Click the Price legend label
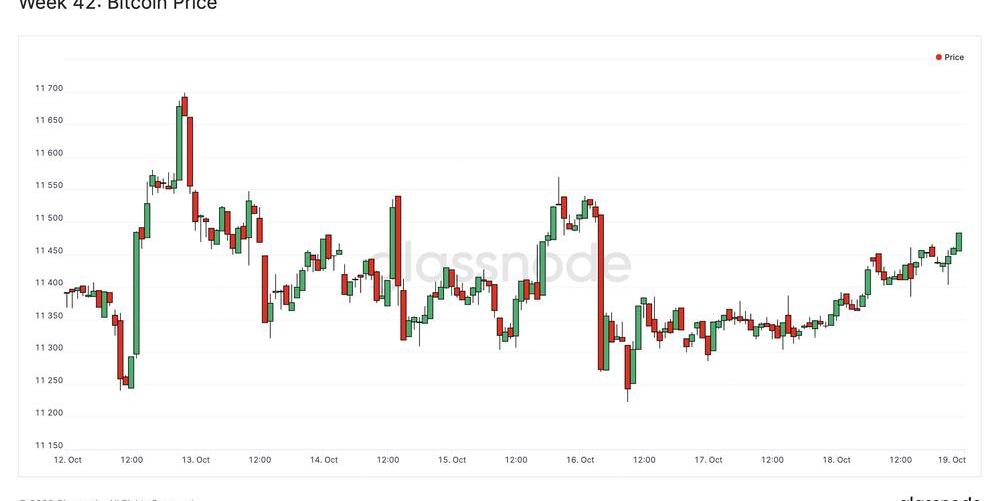The height and width of the screenshot is (501, 1000). pos(954,57)
